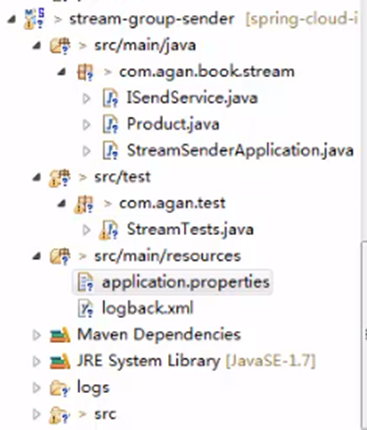Collapse the src/test folder
Viewport: 367px width, 430px height.
(37, 177)
